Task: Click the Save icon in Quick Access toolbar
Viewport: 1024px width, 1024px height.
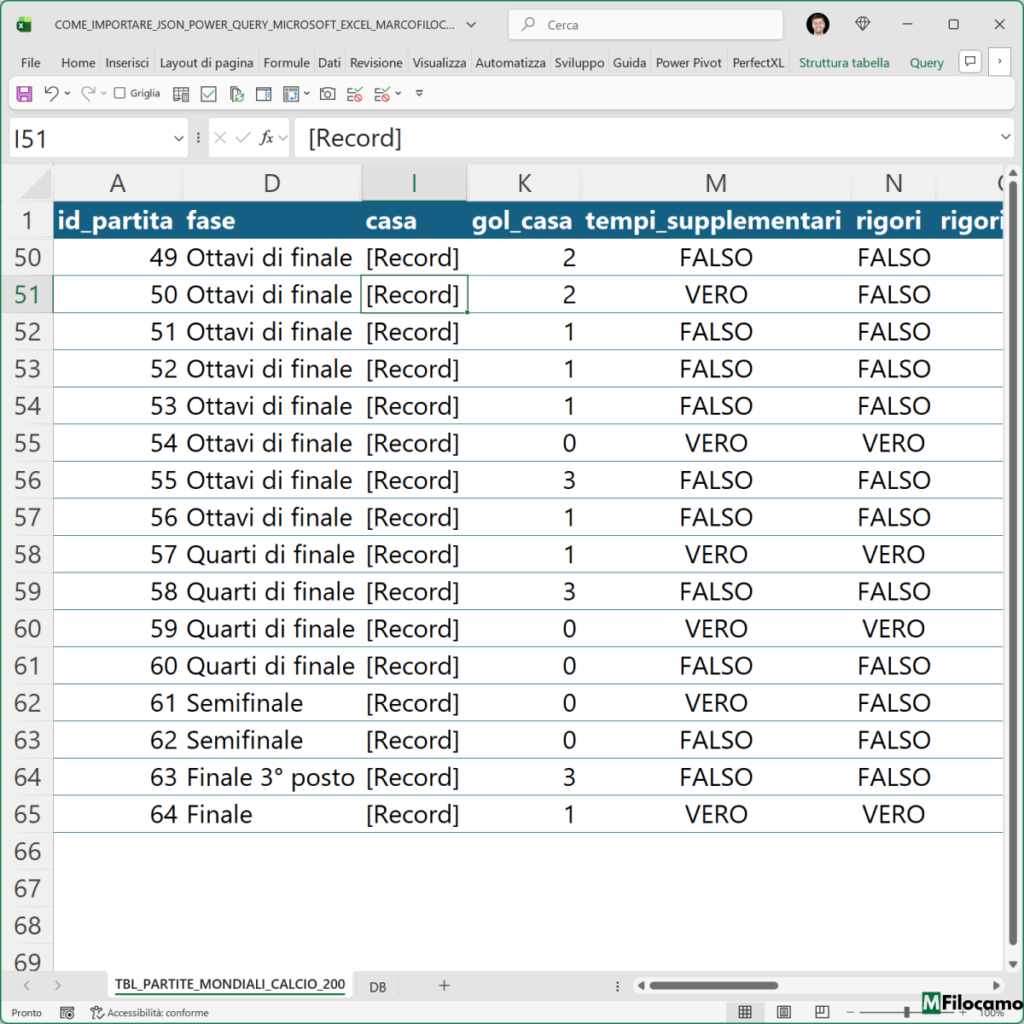Action: (24, 93)
